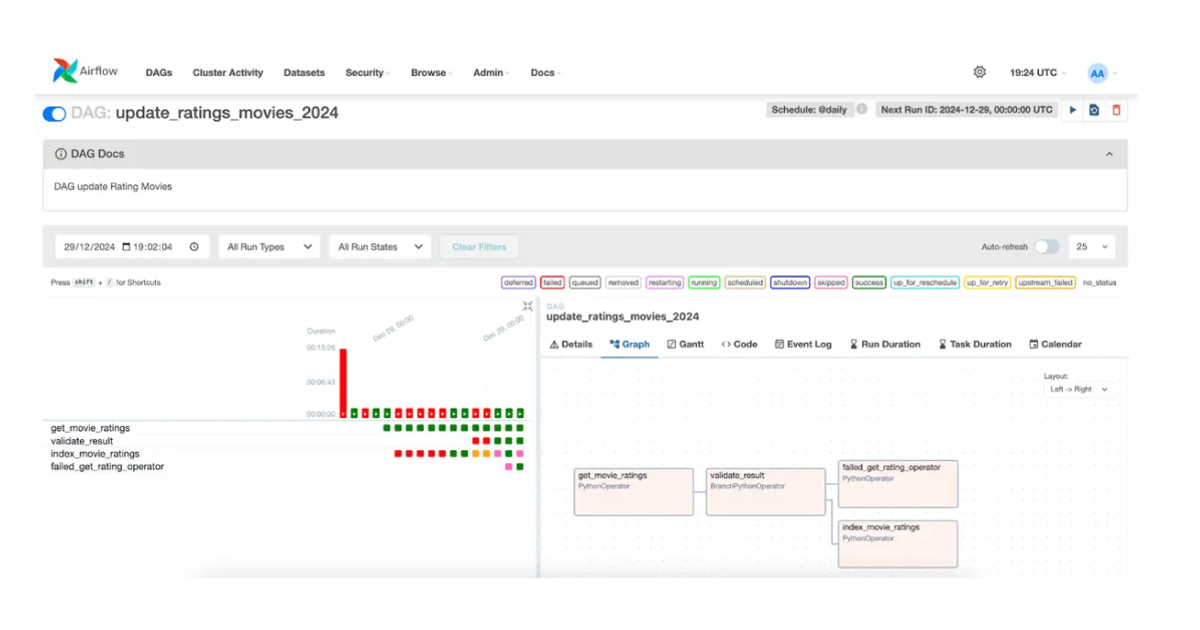Click the delete DAG trash icon

[x=1116, y=110]
